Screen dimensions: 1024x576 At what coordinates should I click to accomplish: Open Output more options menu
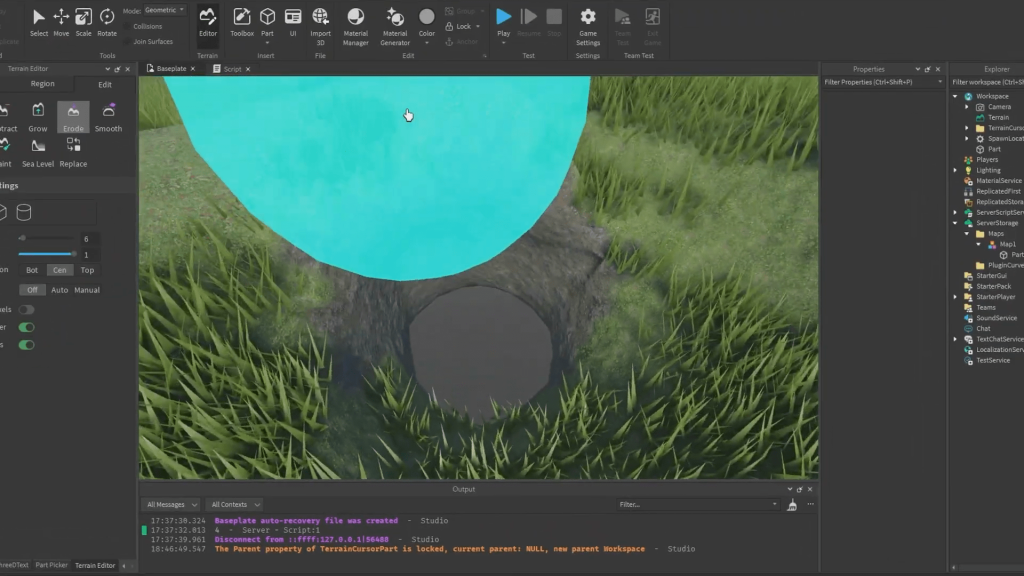(x=810, y=504)
